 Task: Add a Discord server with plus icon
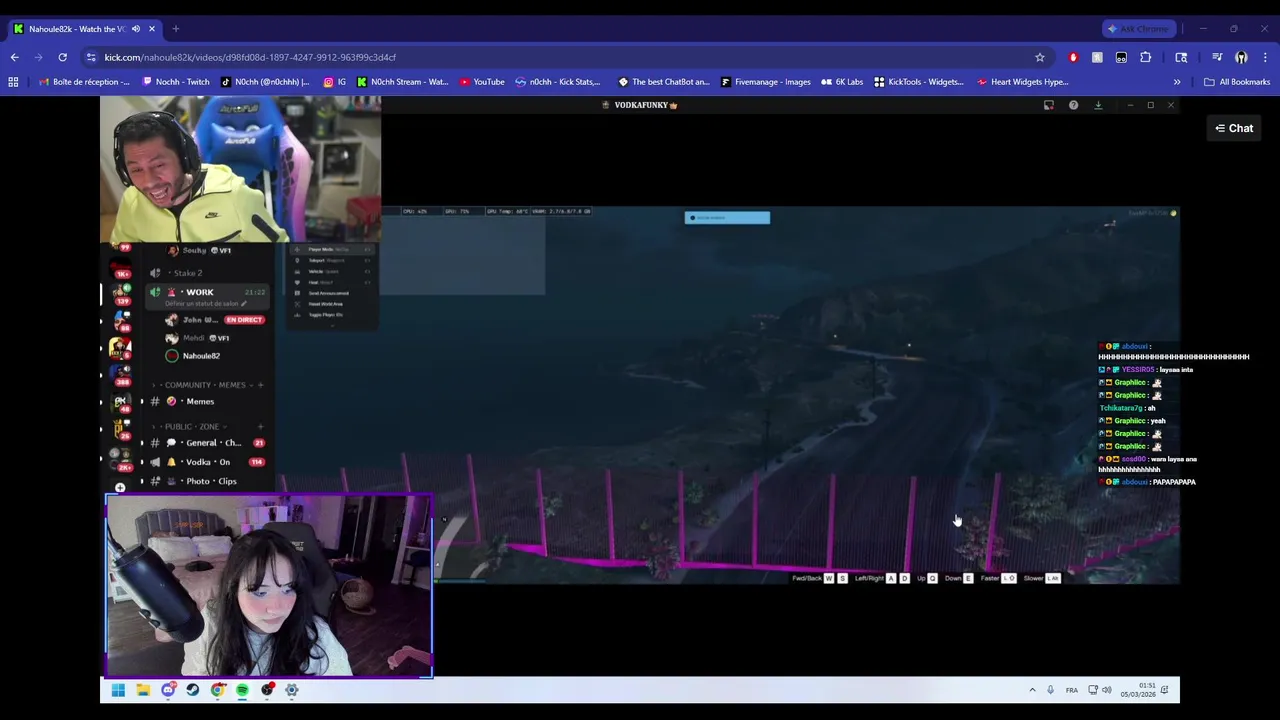tap(120, 488)
